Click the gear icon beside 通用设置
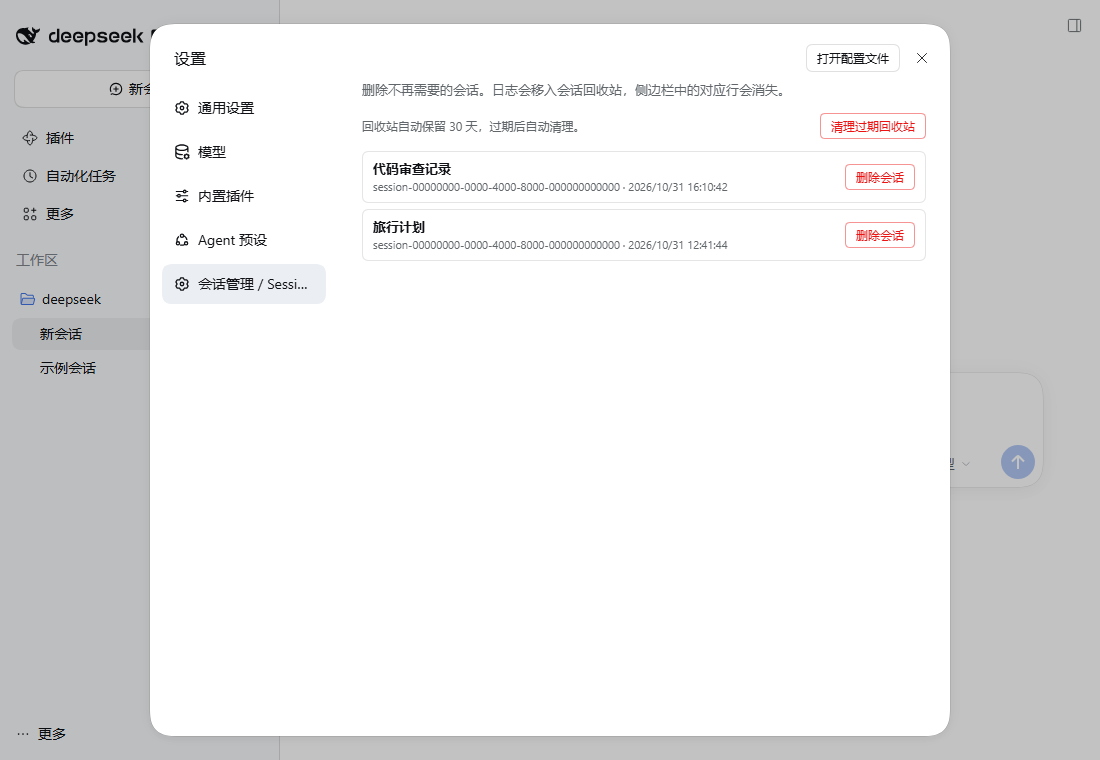This screenshot has width=1100, height=760. [x=182, y=108]
